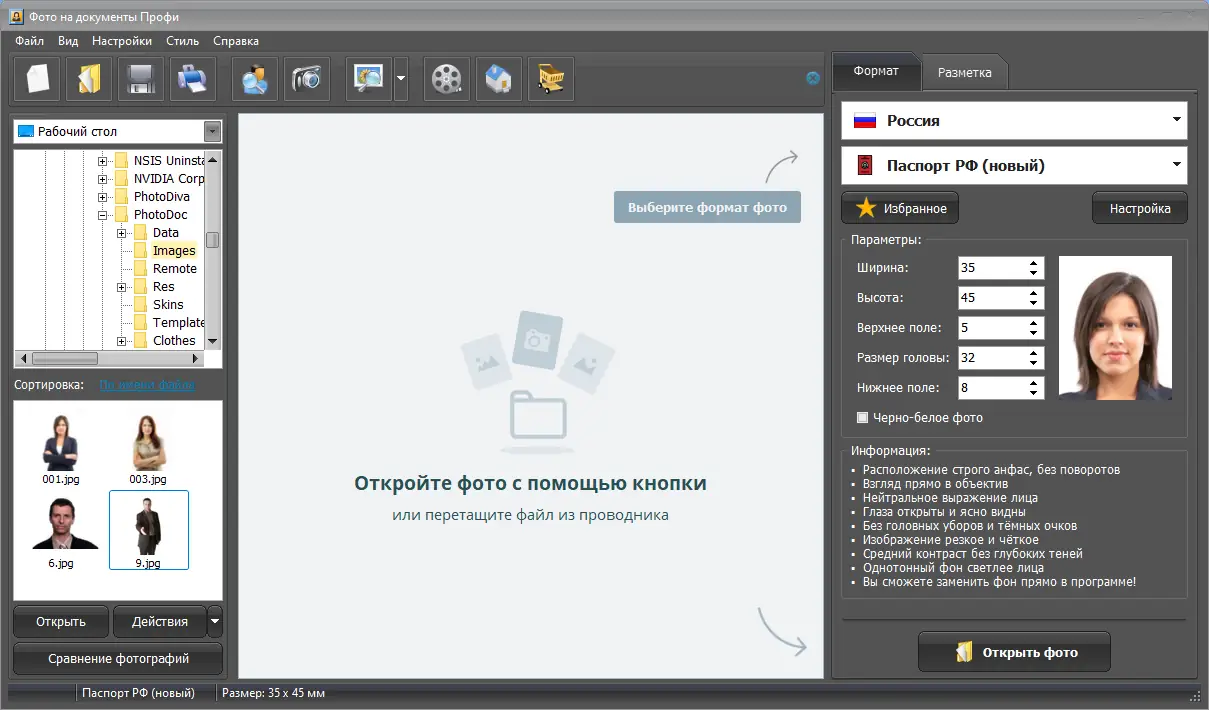Click the camera icon in toolbar

coord(307,79)
